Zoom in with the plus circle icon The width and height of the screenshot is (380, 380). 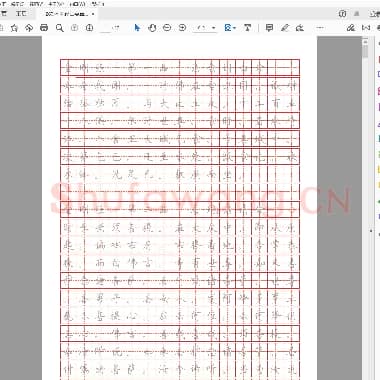pyautogui.click(x=182, y=28)
